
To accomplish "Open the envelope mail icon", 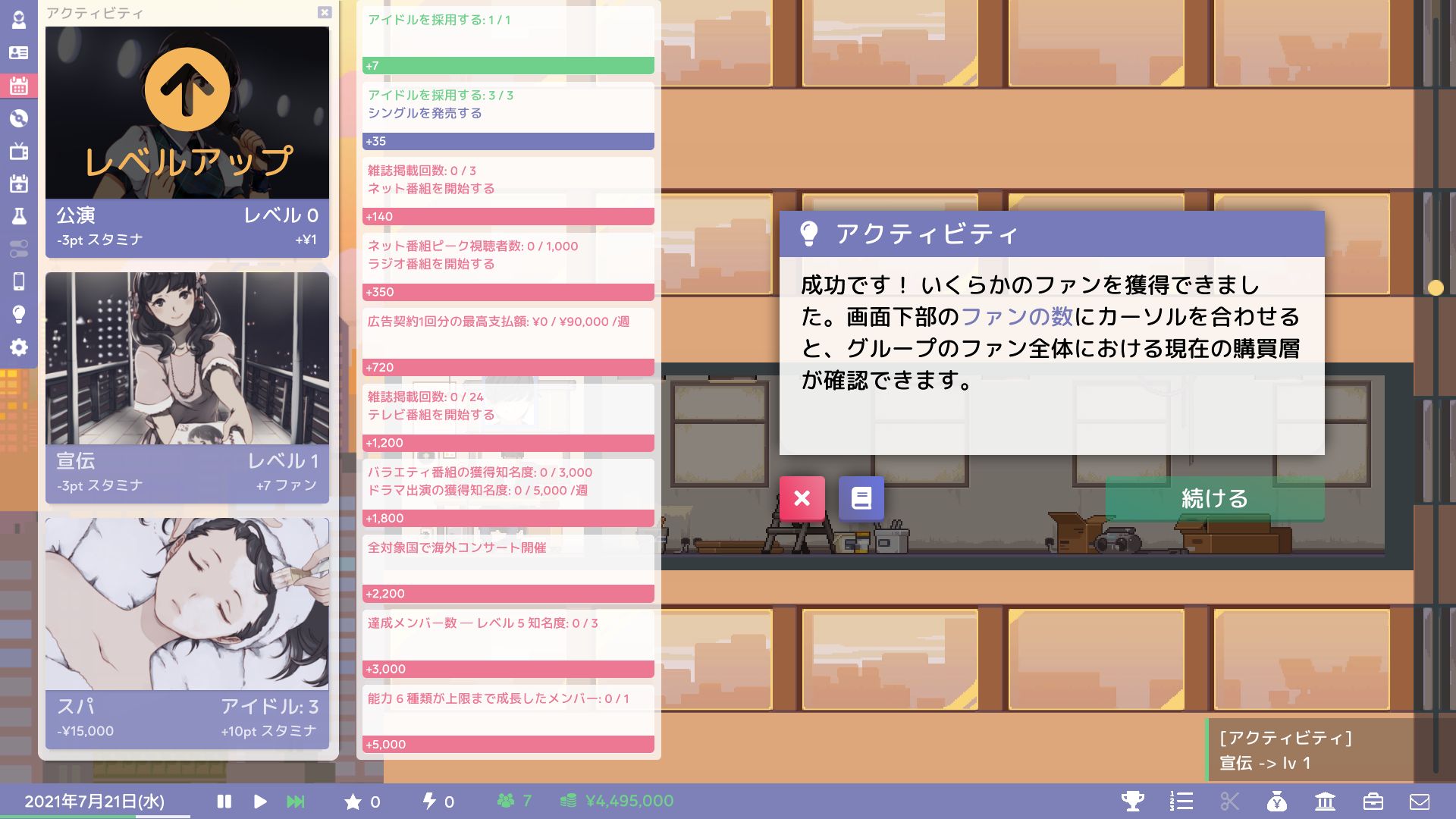I will click(1420, 802).
